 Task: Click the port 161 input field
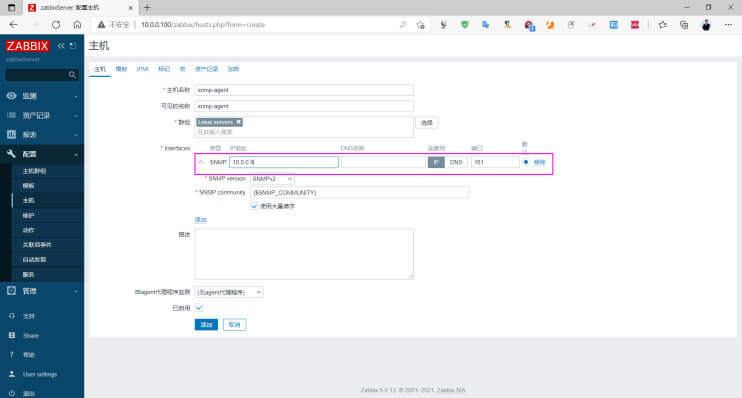(x=495, y=162)
